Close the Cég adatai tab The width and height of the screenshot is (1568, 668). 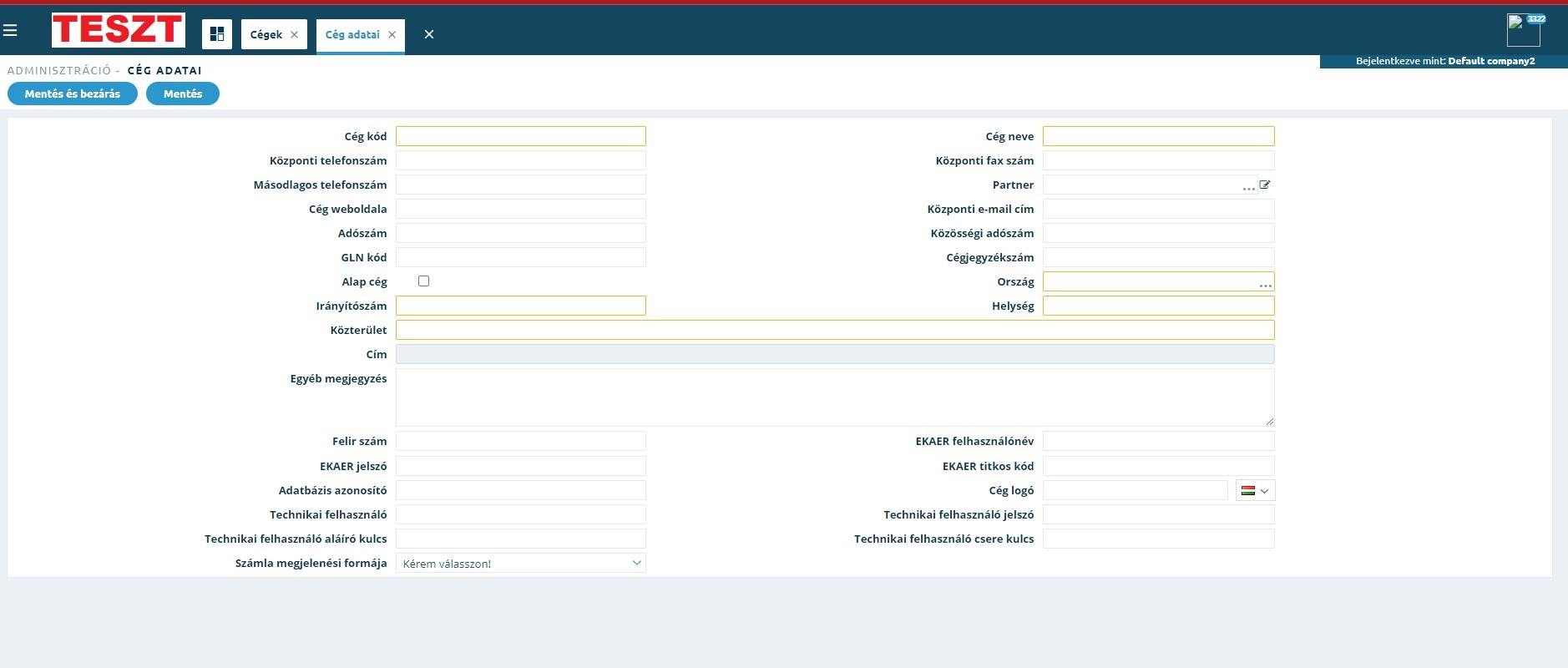(x=392, y=35)
